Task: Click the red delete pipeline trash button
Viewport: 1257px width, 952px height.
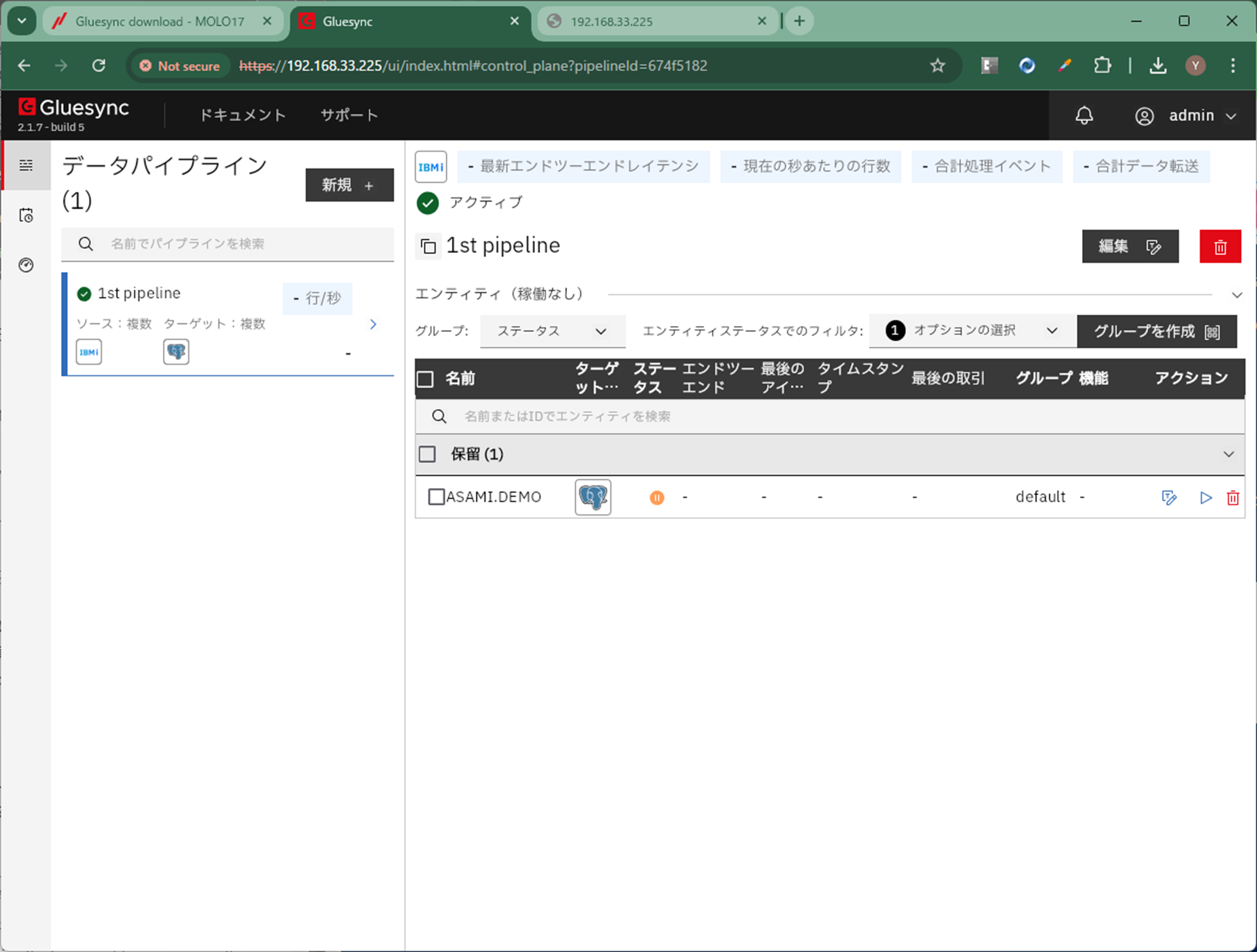Action: (1220, 247)
